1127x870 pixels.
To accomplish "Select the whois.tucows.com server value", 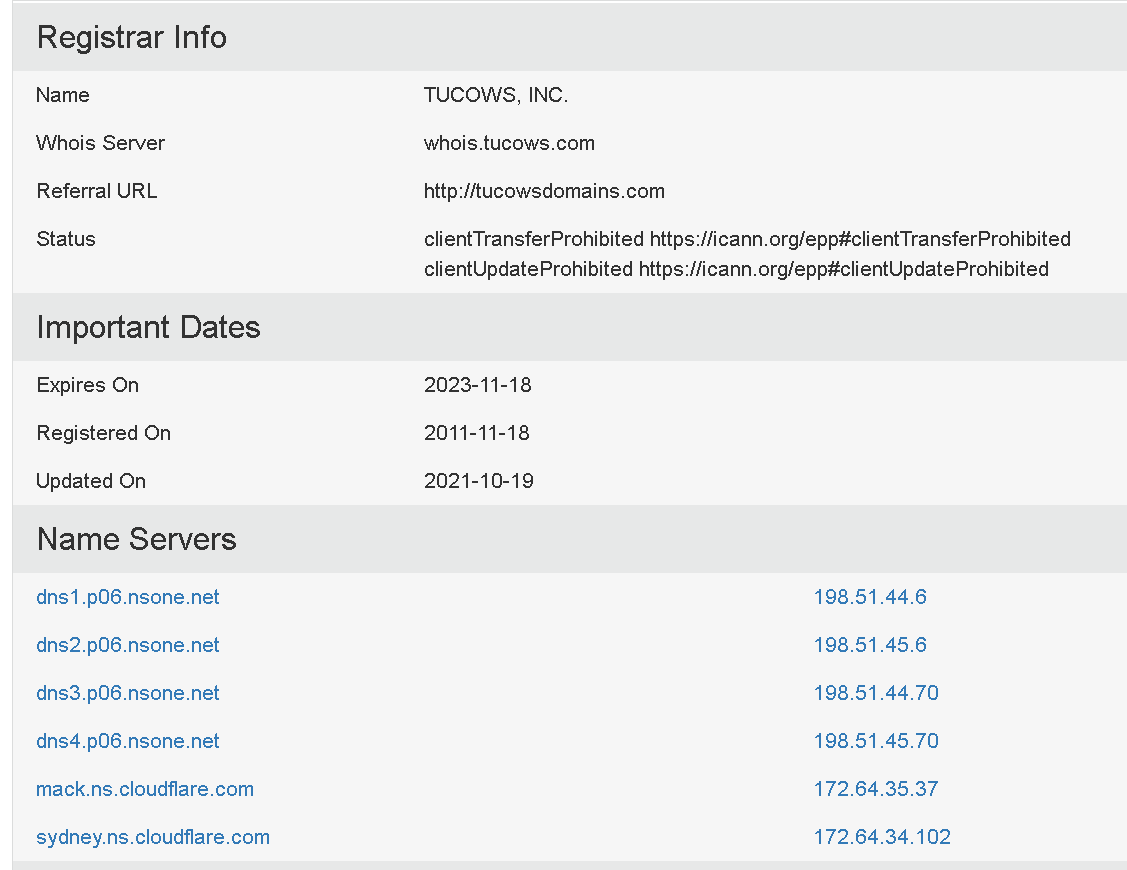I will pyautogui.click(x=509, y=143).
